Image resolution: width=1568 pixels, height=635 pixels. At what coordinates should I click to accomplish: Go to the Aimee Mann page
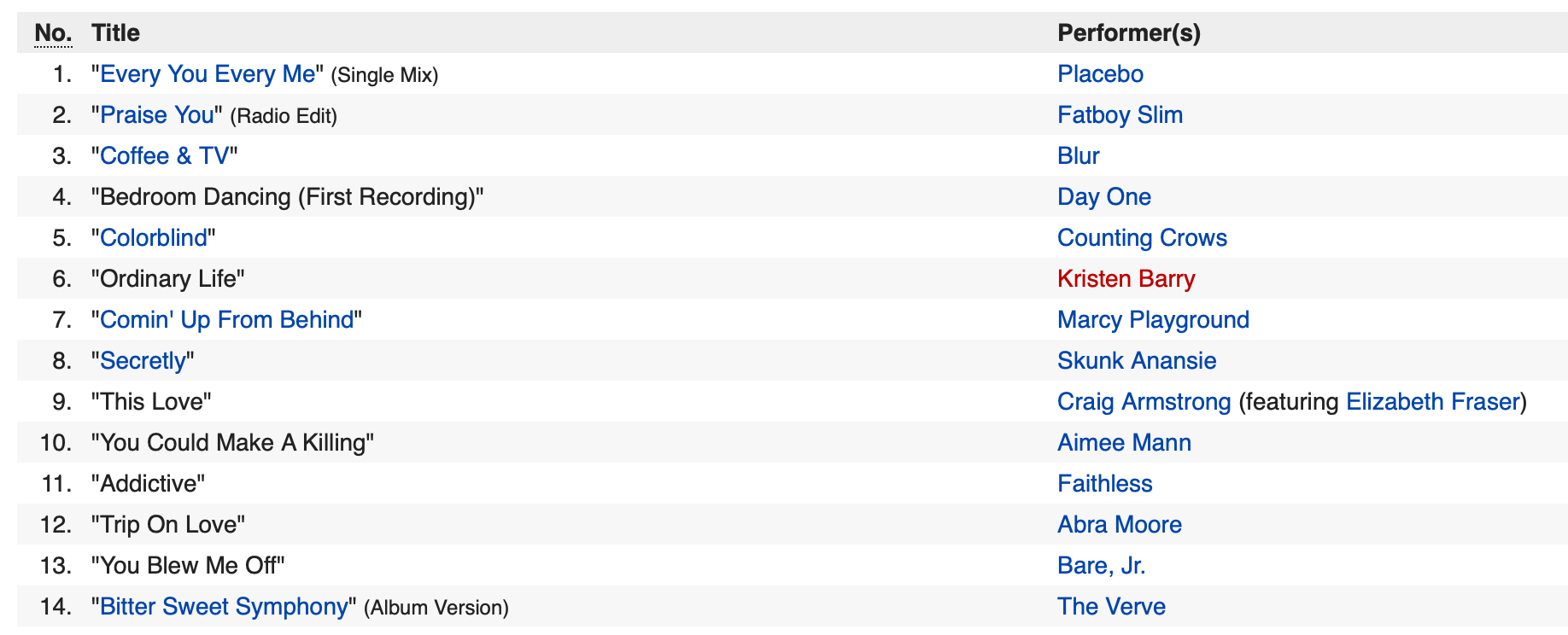click(1124, 443)
